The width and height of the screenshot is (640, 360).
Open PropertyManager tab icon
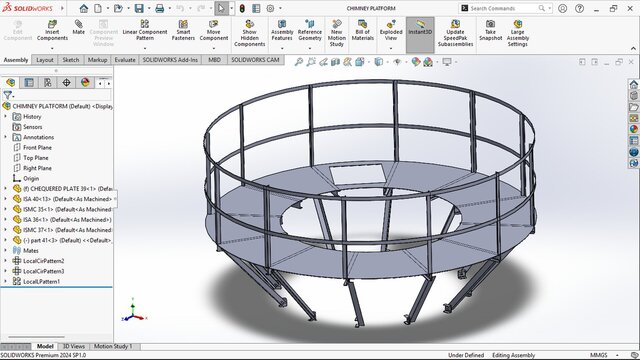(29, 82)
